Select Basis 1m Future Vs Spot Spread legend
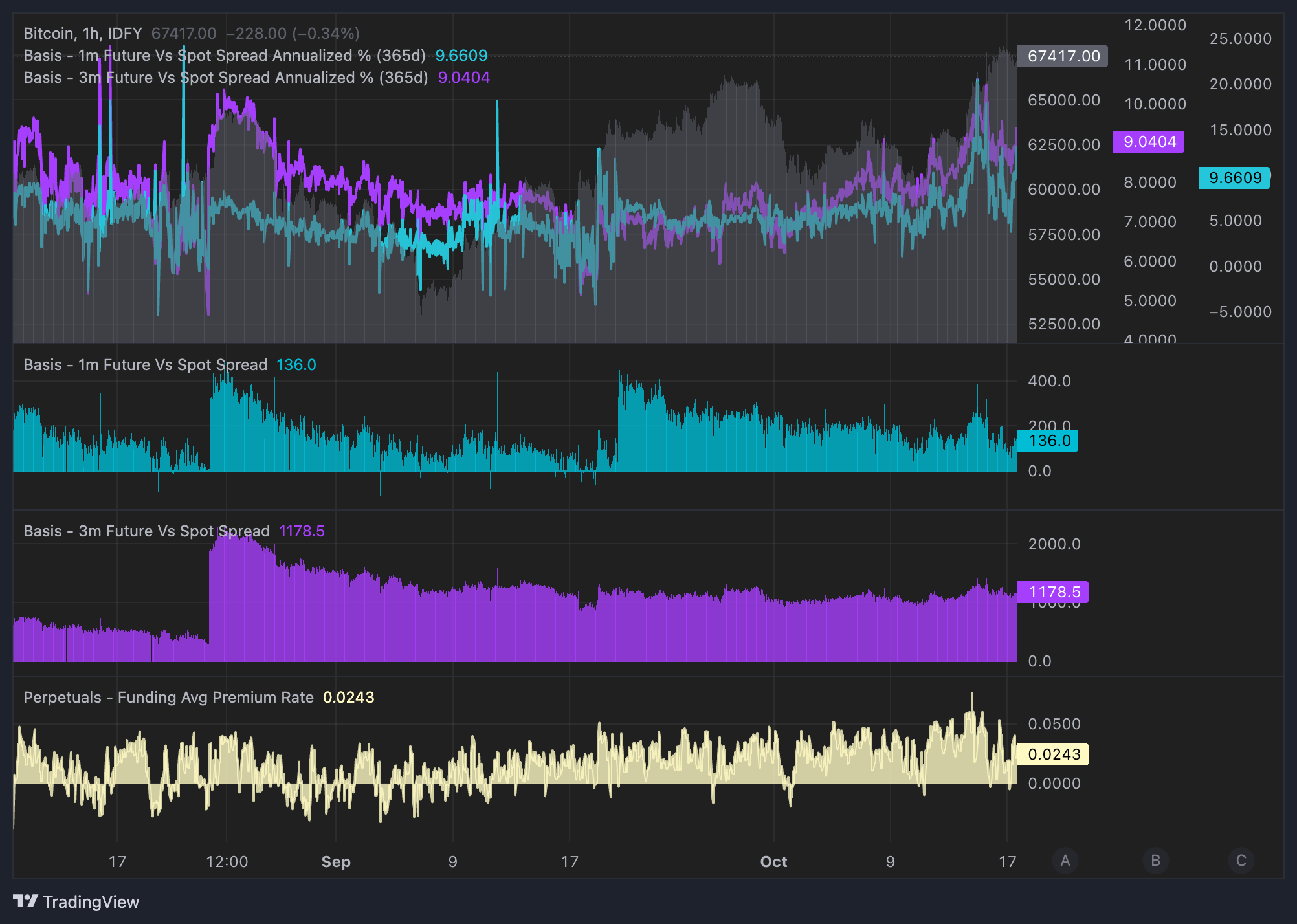 146,365
